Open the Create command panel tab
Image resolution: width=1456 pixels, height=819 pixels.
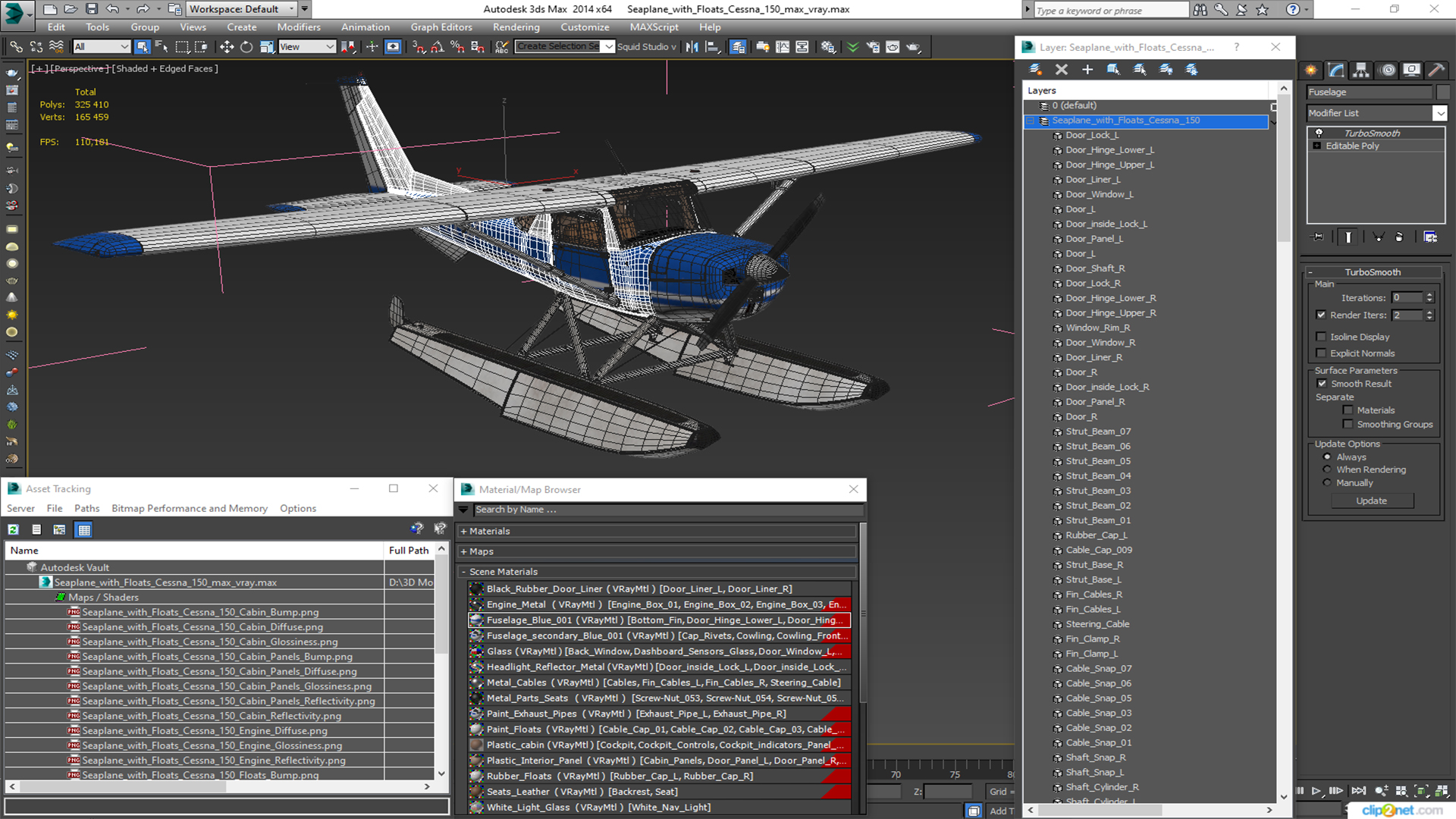pos(1311,70)
